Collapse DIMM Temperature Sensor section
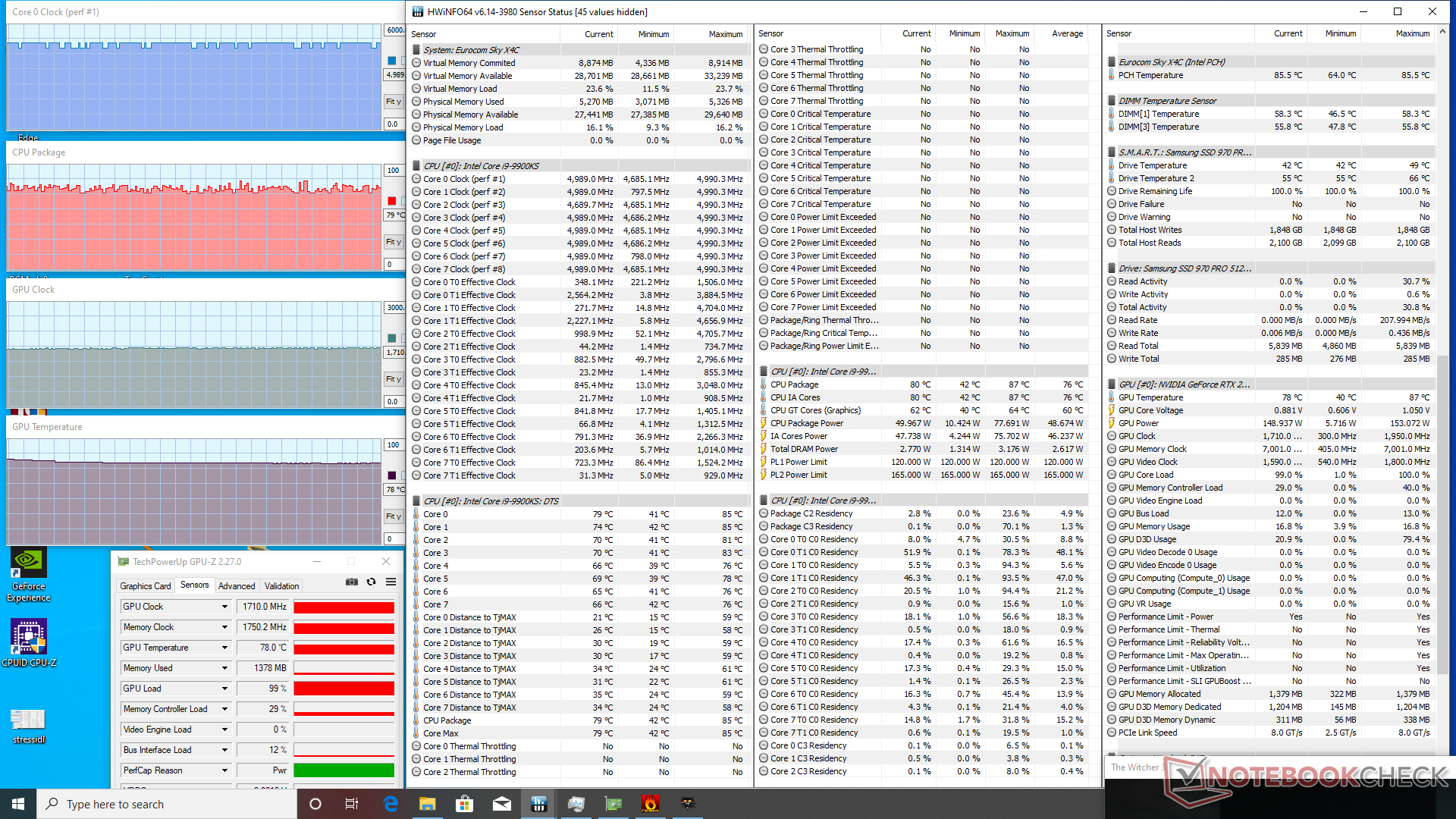This screenshot has height=819, width=1456. (x=1111, y=101)
